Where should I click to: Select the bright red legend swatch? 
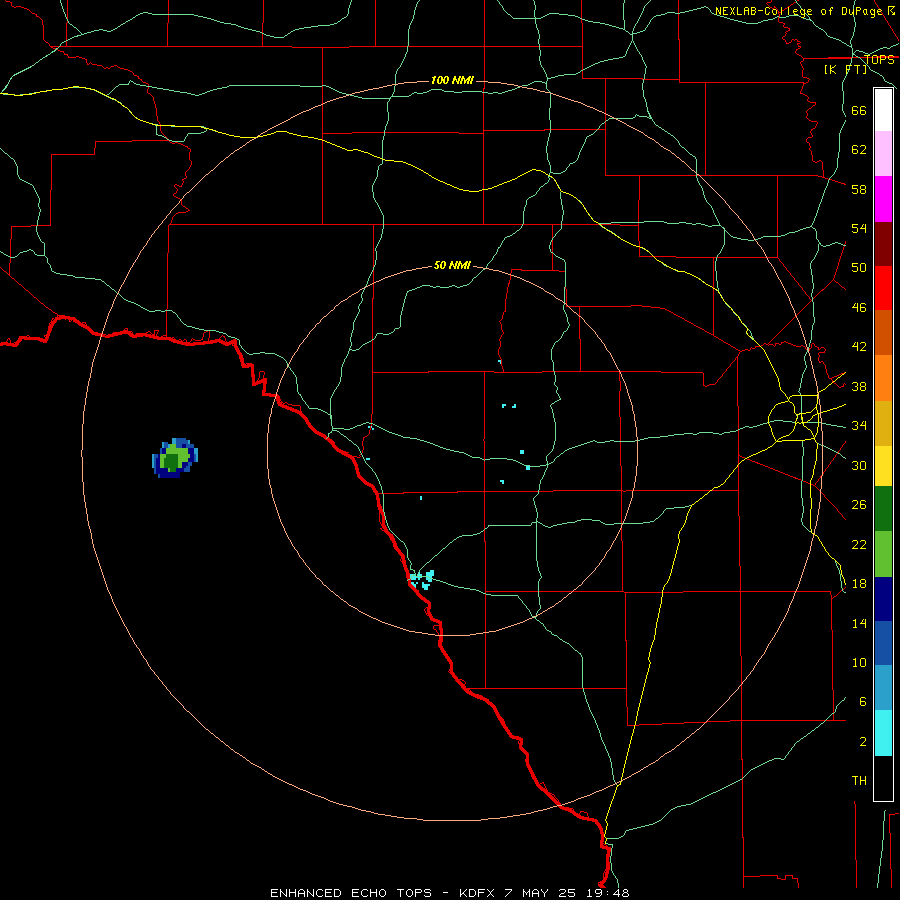pos(883,288)
